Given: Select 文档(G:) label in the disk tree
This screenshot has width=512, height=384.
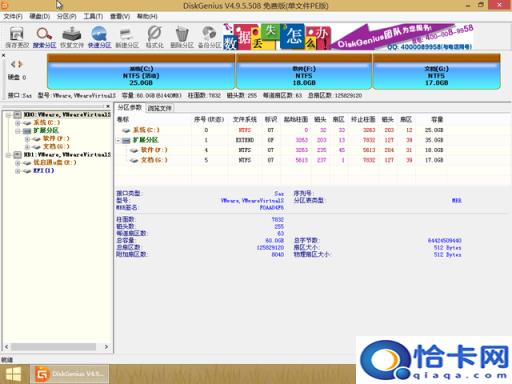Looking at the screenshot, I should pos(56,147).
